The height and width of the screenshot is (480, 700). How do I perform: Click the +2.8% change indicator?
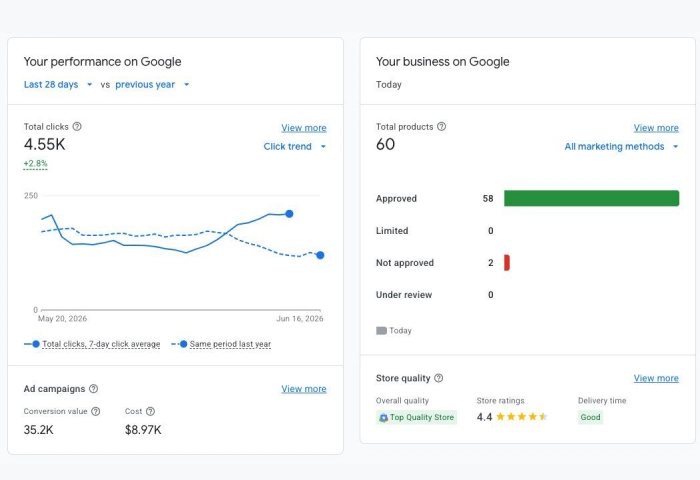(x=35, y=163)
